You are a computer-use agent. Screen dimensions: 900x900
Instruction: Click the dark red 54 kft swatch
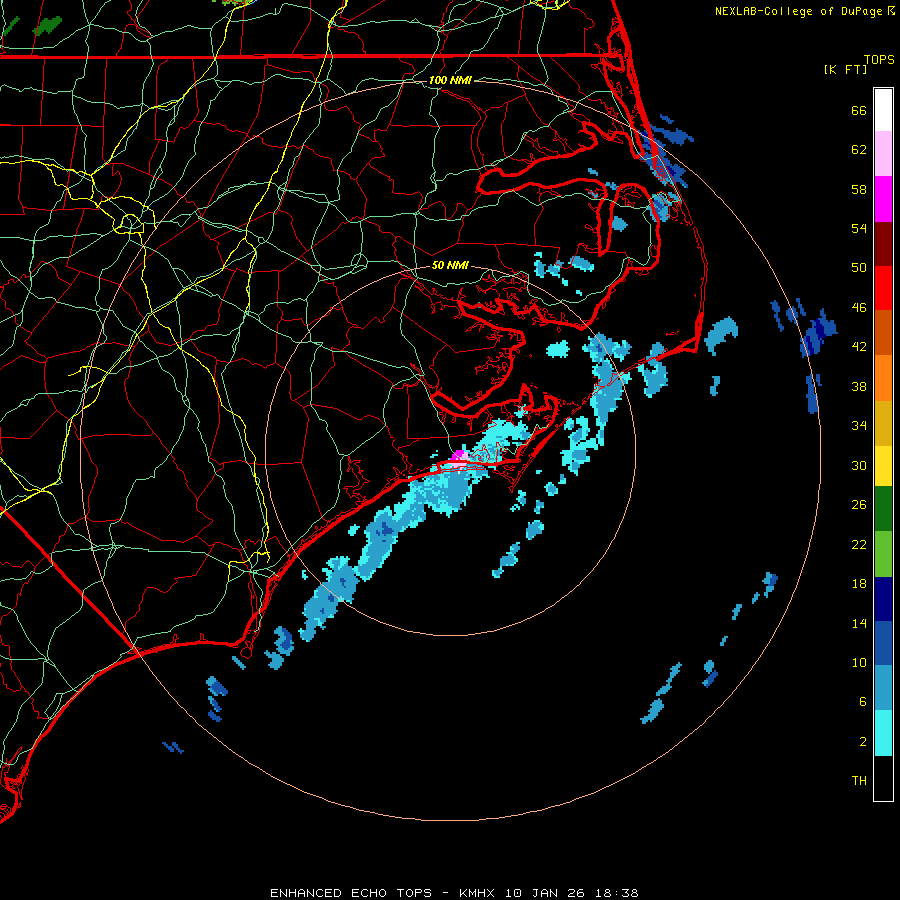[x=883, y=243]
